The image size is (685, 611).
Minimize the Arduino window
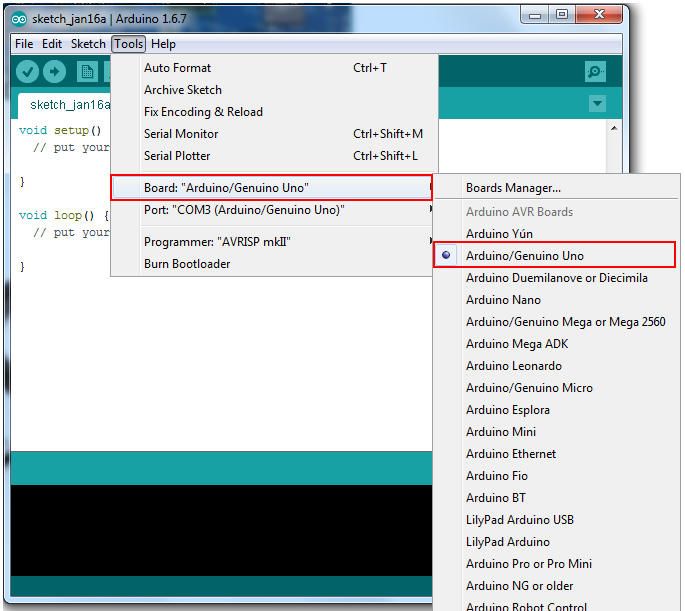pos(535,16)
